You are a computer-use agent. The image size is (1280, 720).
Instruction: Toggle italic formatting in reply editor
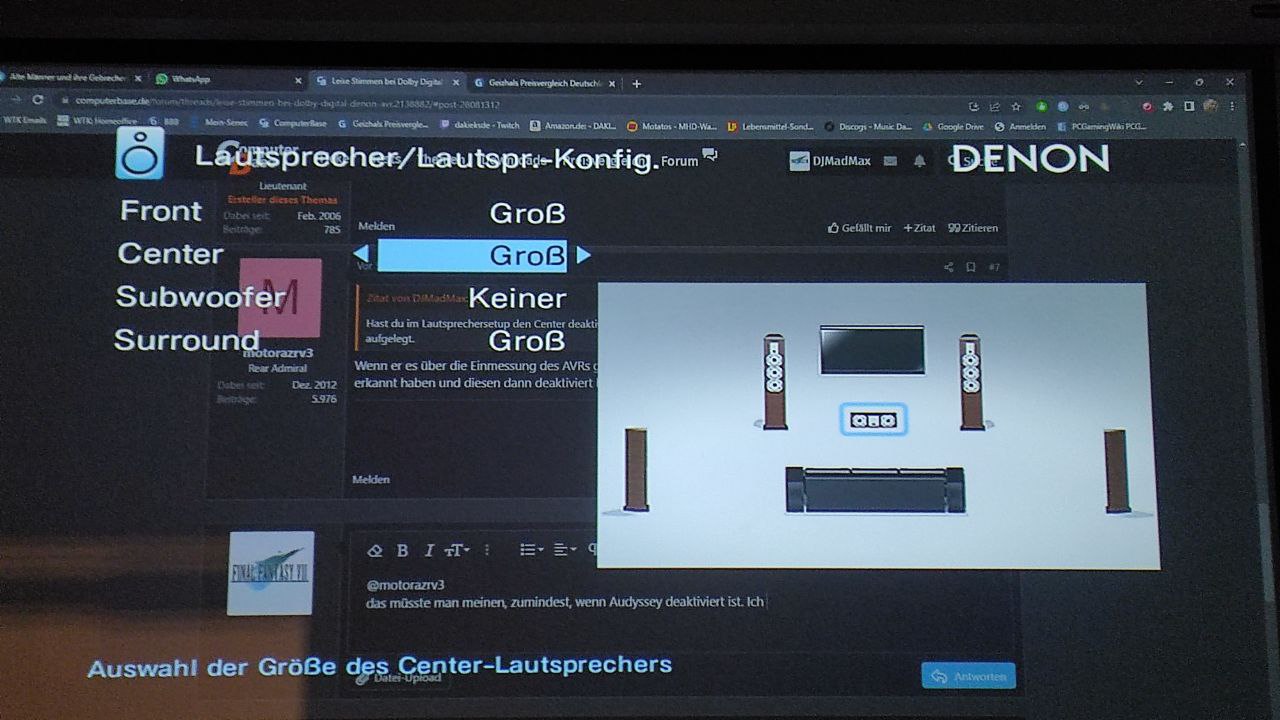point(429,550)
